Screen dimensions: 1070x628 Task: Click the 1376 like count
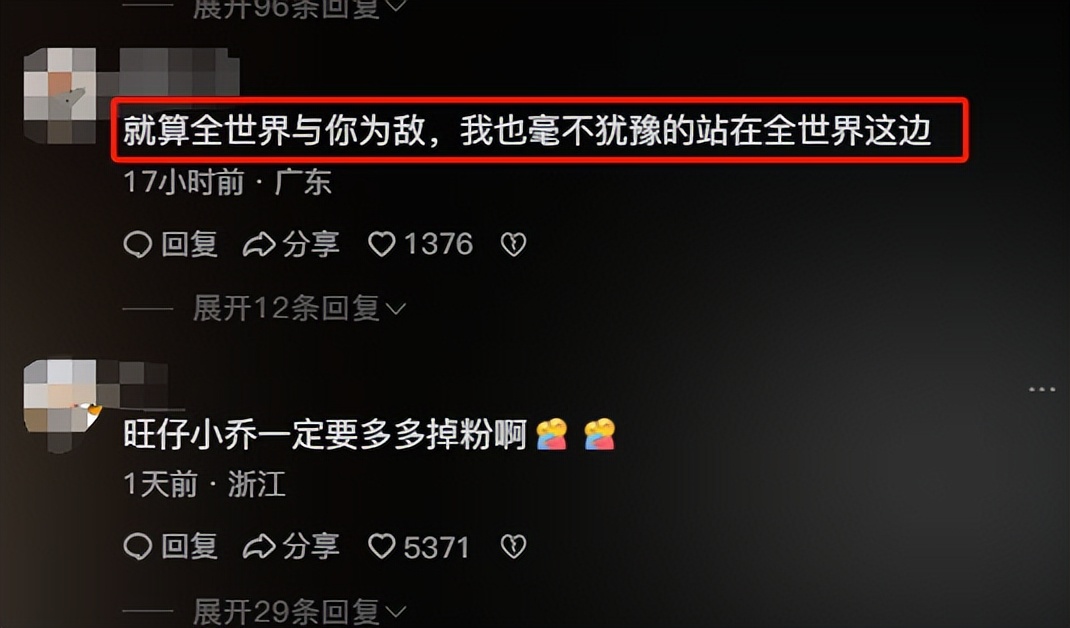[x=438, y=244]
